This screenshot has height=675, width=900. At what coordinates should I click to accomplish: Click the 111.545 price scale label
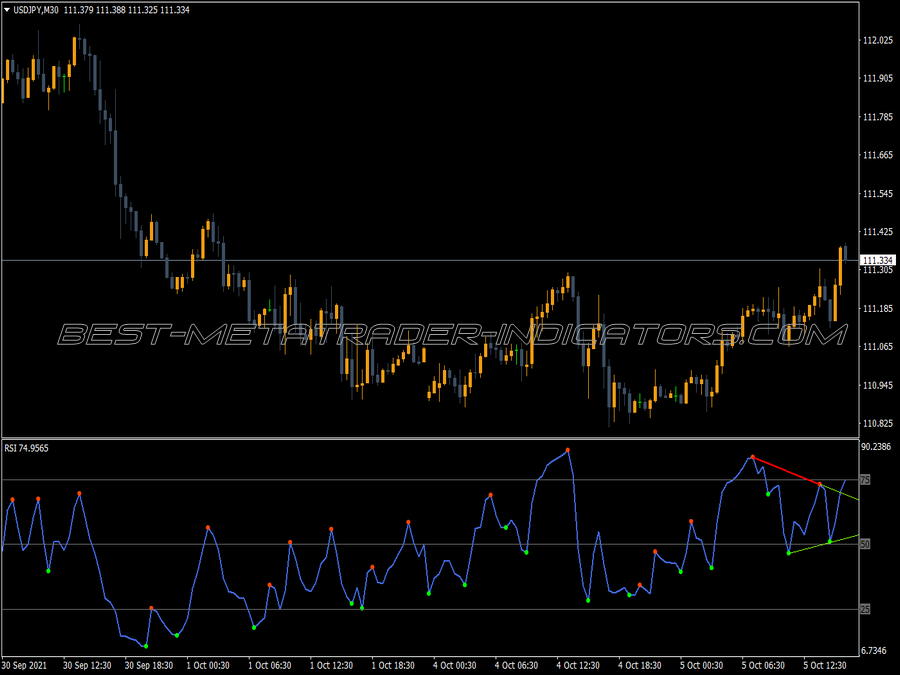tap(878, 194)
